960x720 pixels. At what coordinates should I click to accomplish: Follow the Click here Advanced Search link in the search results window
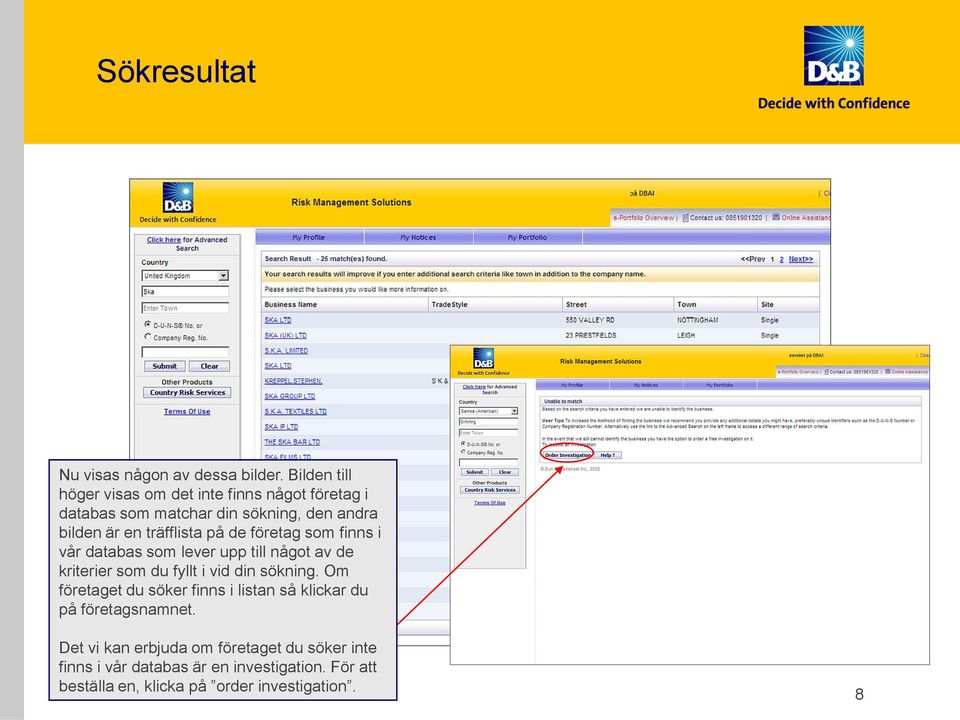pyautogui.click(x=163, y=239)
